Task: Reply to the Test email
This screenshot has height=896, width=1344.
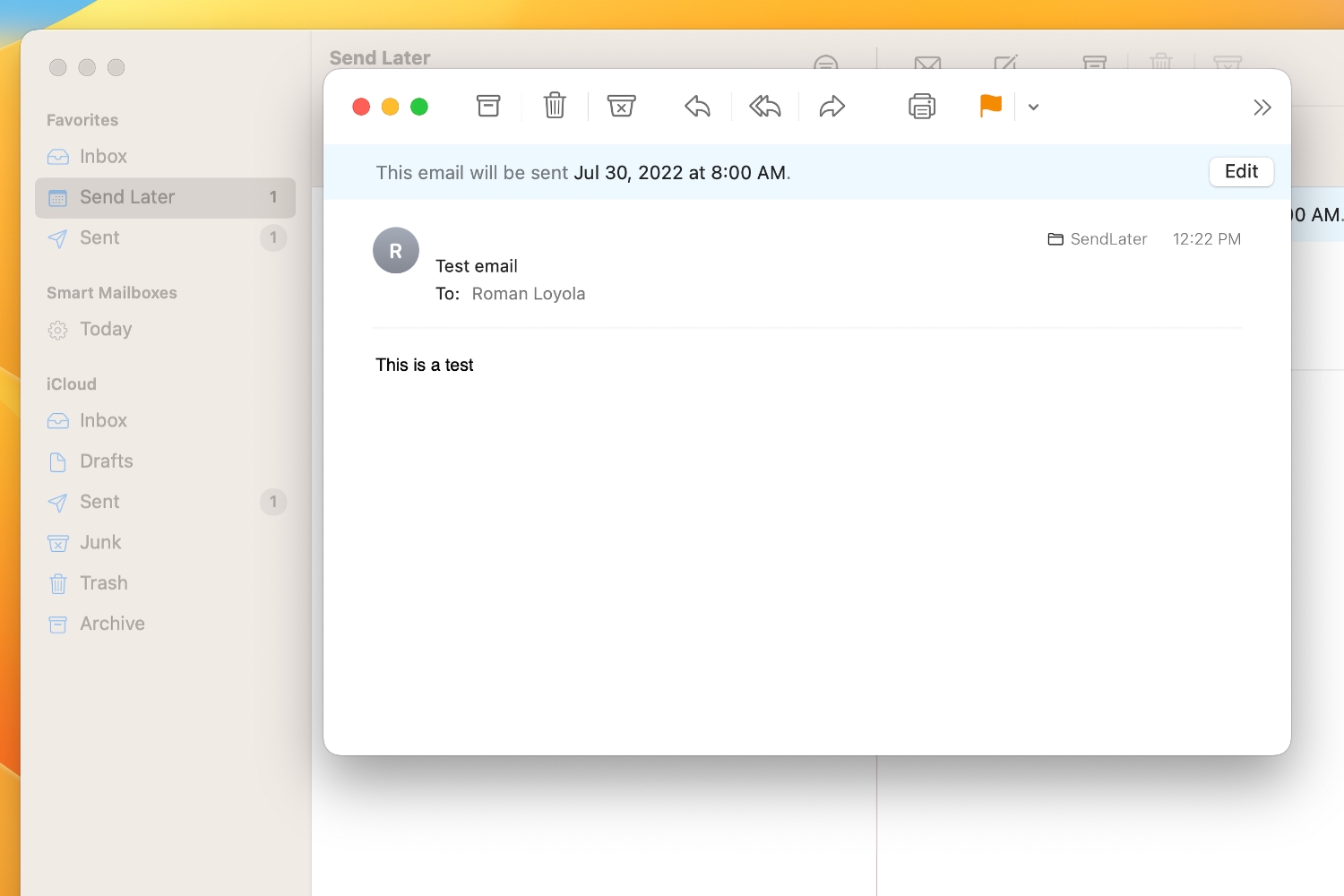Action: coord(697,106)
